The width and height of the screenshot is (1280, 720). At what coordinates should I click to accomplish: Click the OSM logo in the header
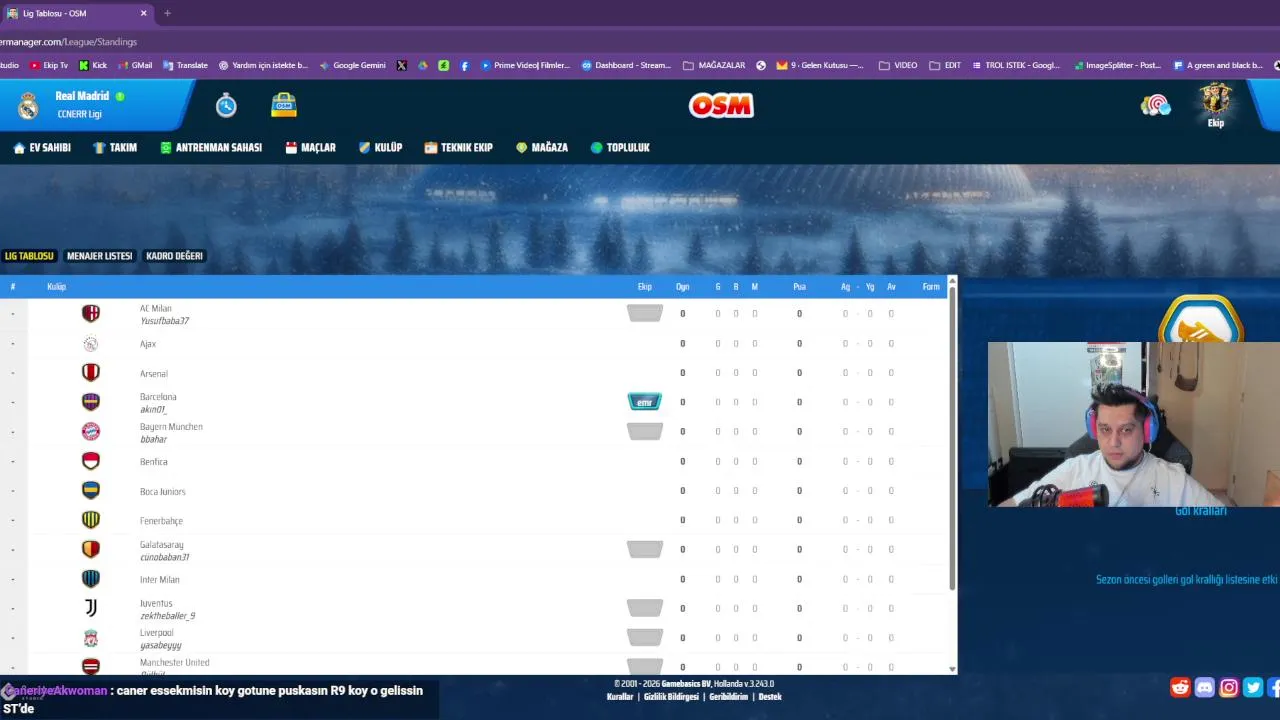[x=721, y=105]
